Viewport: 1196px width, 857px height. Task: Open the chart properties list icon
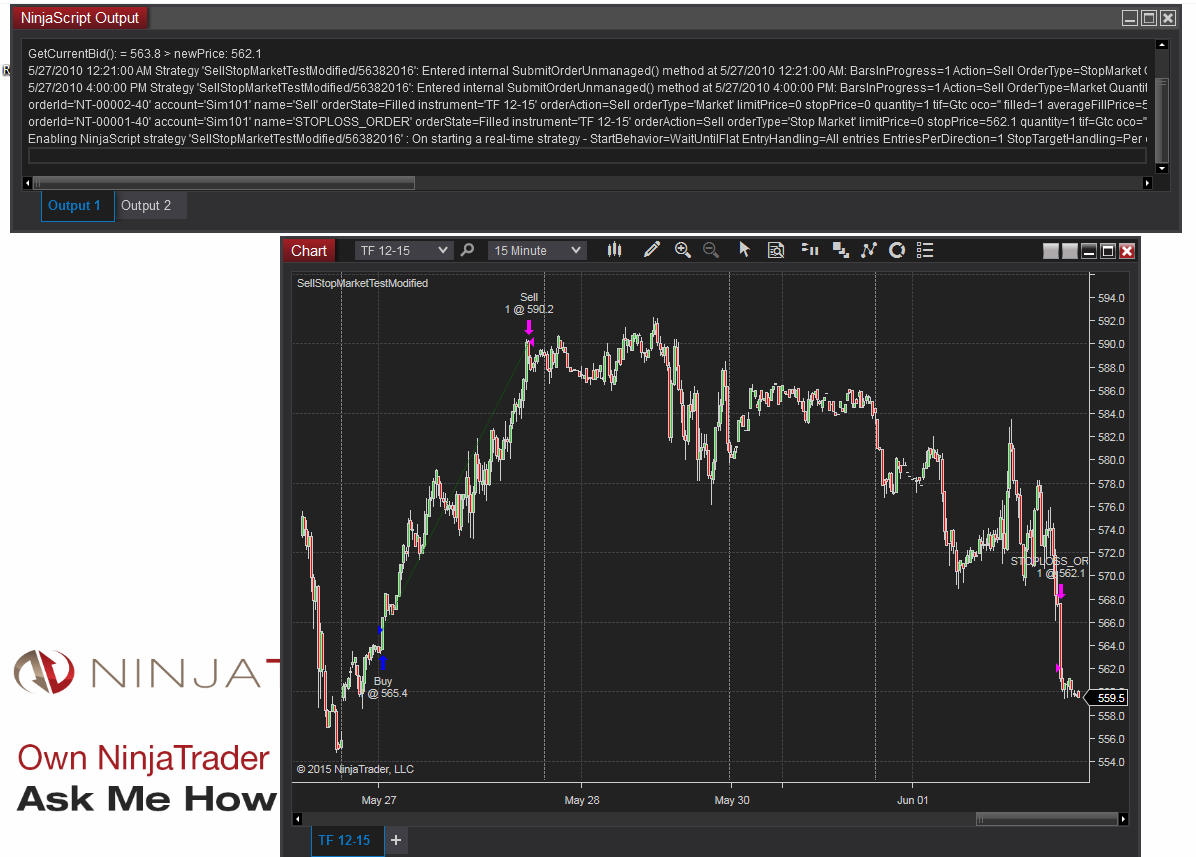point(925,250)
